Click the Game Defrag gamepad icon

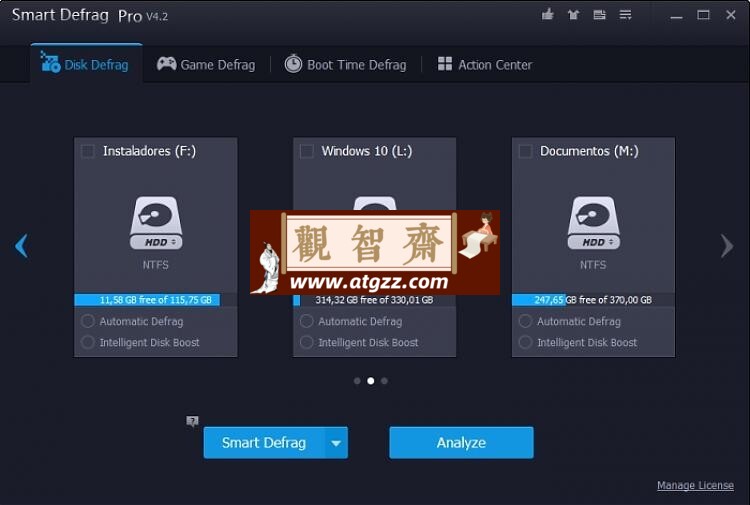pos(166,64)
